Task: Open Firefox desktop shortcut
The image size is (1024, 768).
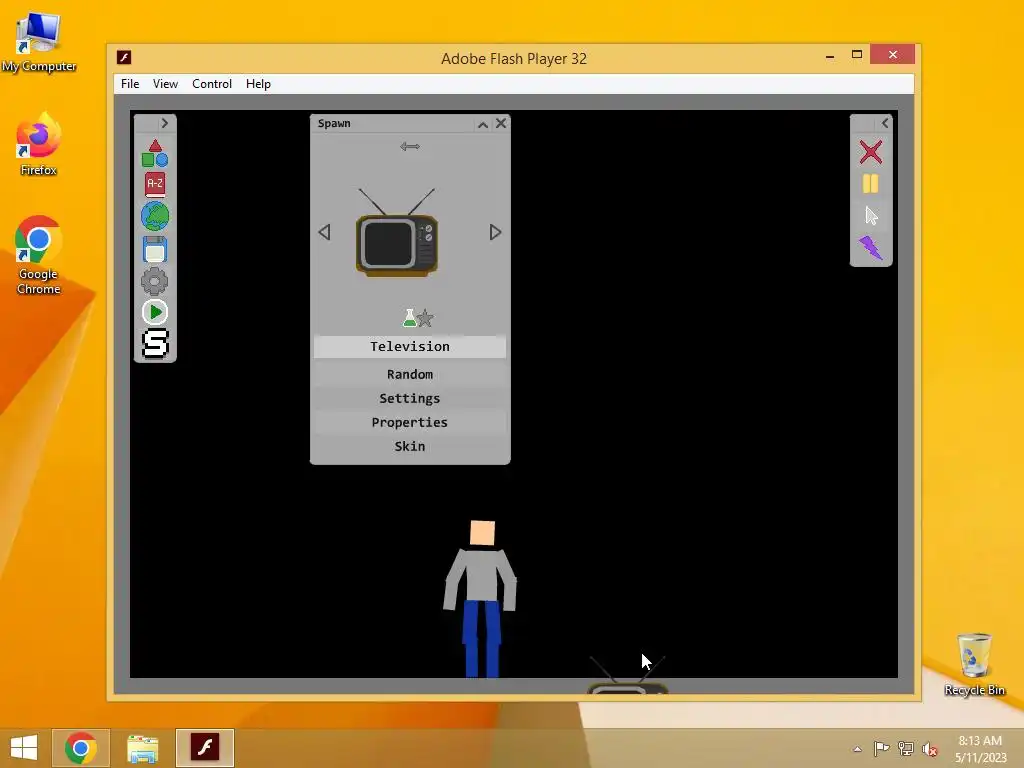Action: click(x=39, y=145)
